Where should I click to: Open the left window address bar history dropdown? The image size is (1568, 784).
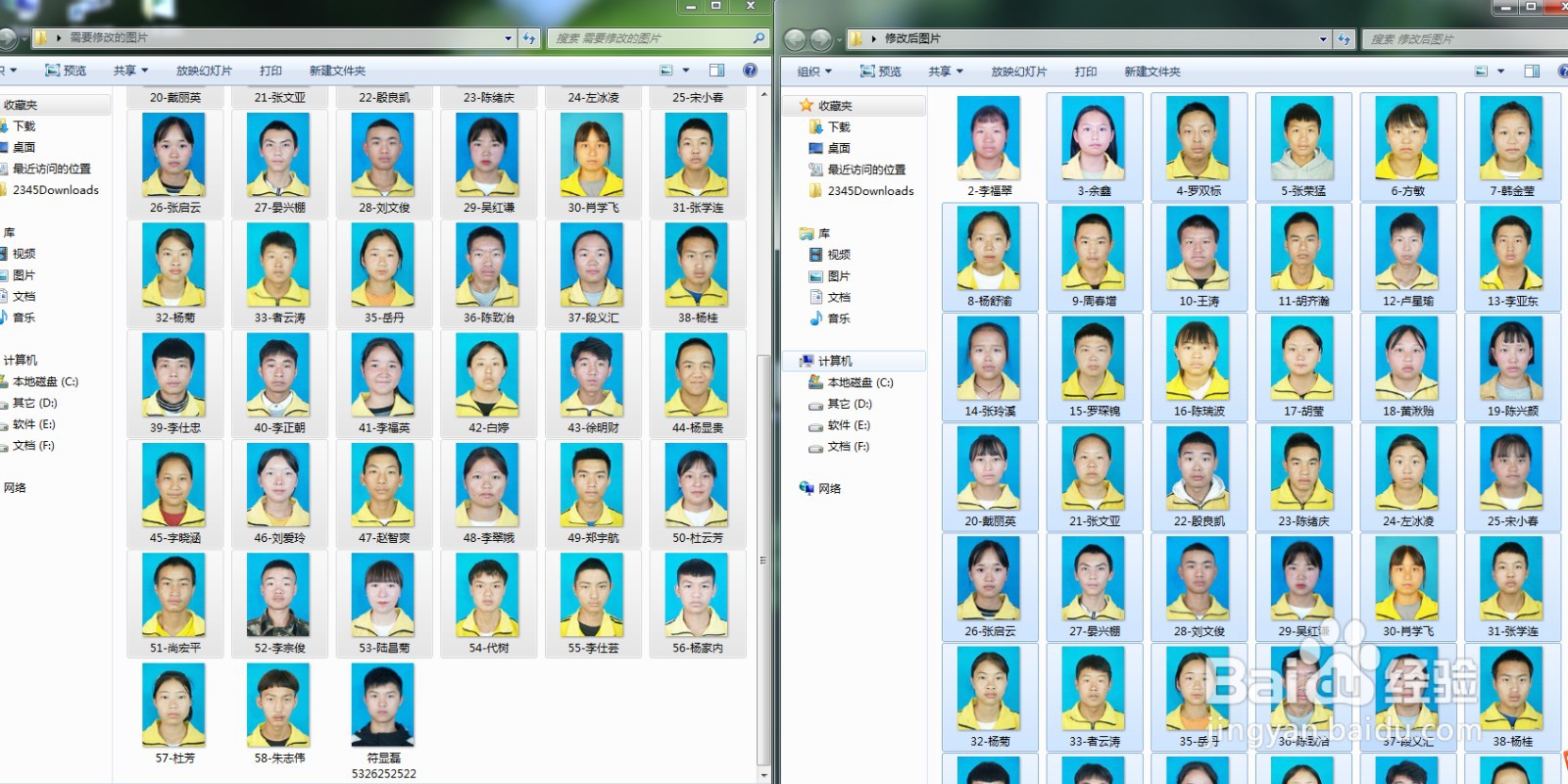click(508, 38)
